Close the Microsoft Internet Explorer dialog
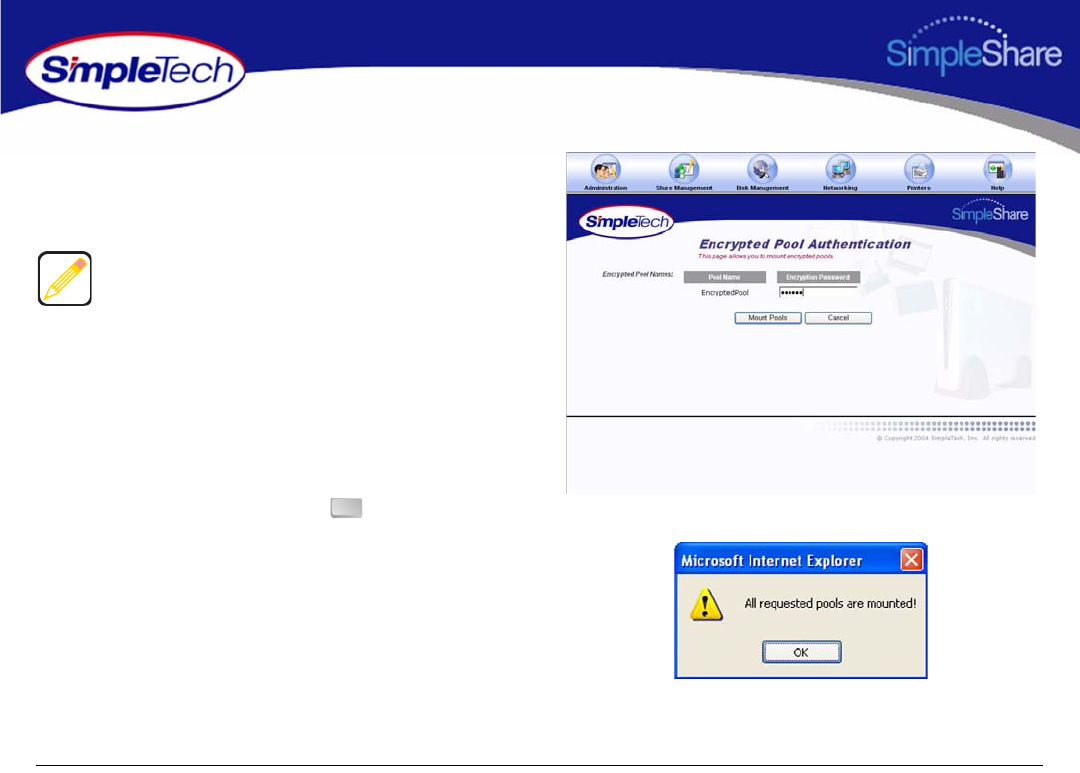This screenshot has height=773, width=1080. point(911,559)
